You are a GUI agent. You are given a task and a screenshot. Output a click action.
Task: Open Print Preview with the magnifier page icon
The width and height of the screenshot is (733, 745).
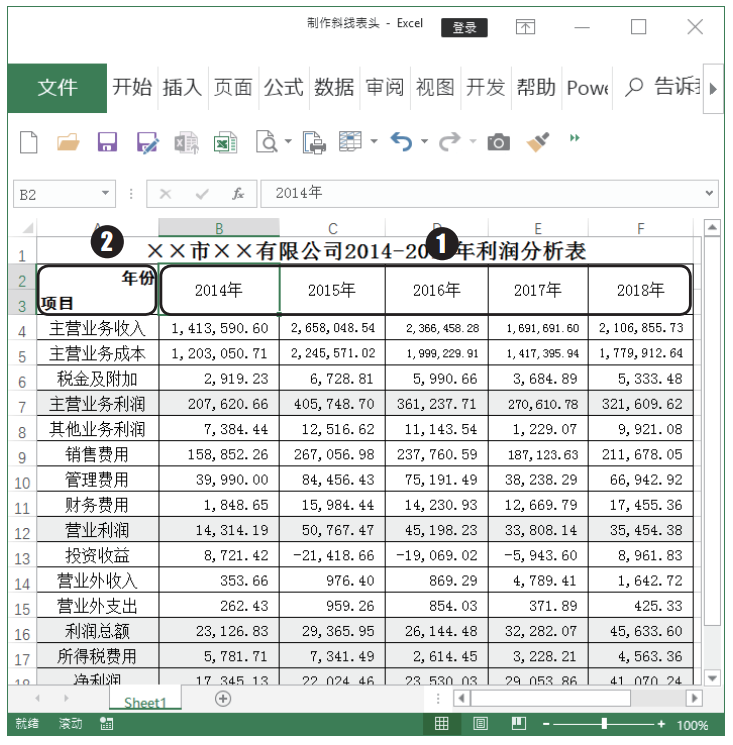(267, 142)
